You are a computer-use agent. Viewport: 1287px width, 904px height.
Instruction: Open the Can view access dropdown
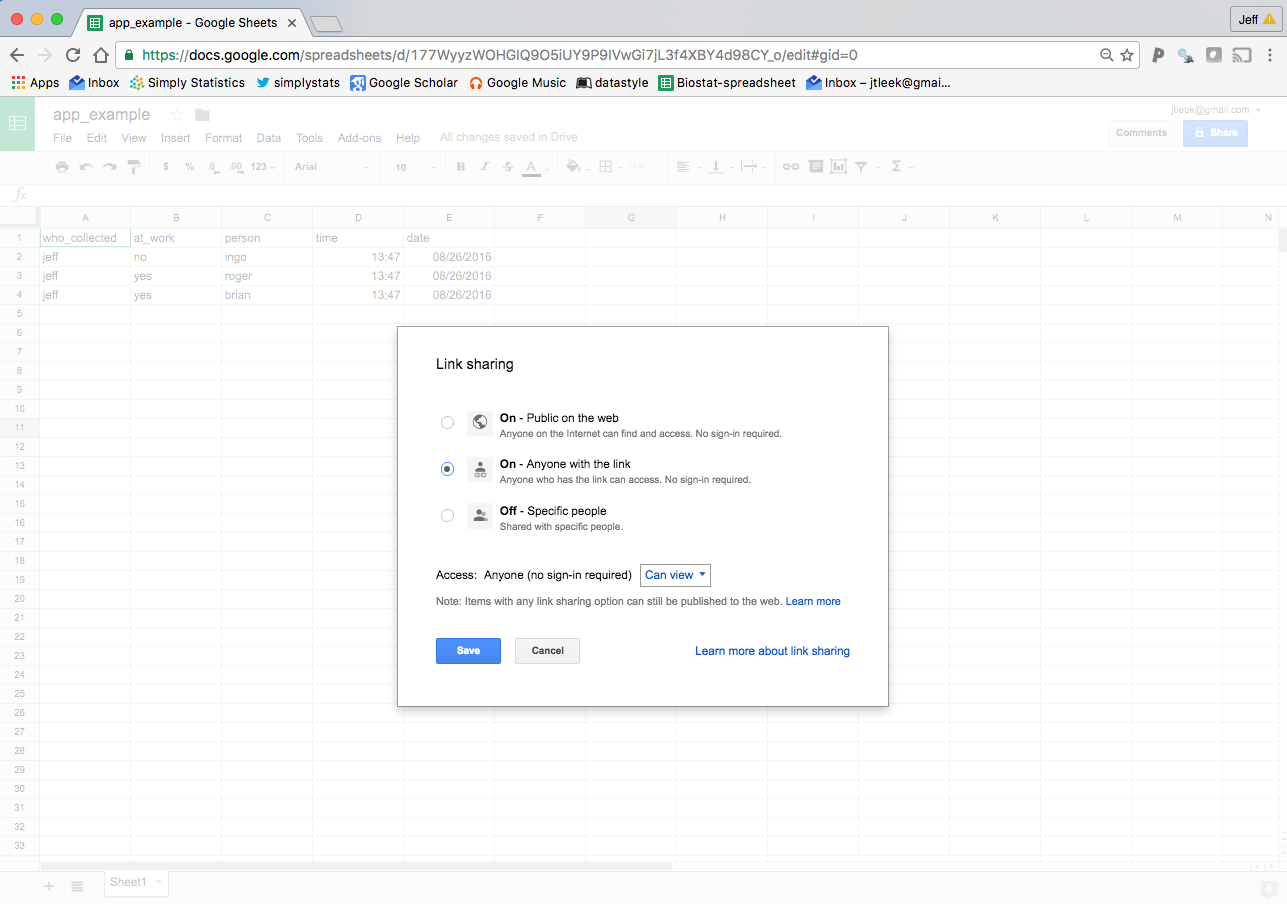[x=675, y=575]
